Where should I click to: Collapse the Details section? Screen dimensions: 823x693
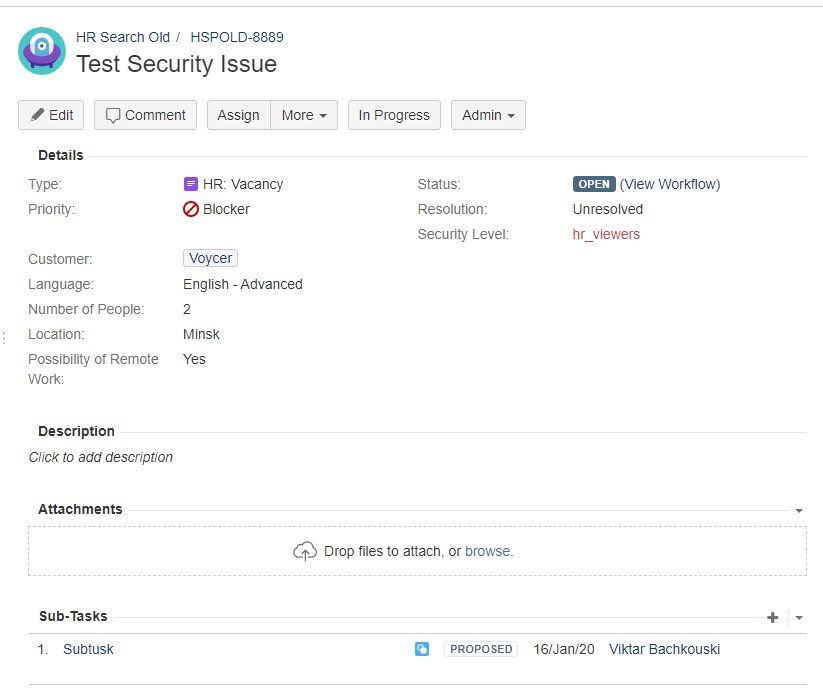coord(60,155)
